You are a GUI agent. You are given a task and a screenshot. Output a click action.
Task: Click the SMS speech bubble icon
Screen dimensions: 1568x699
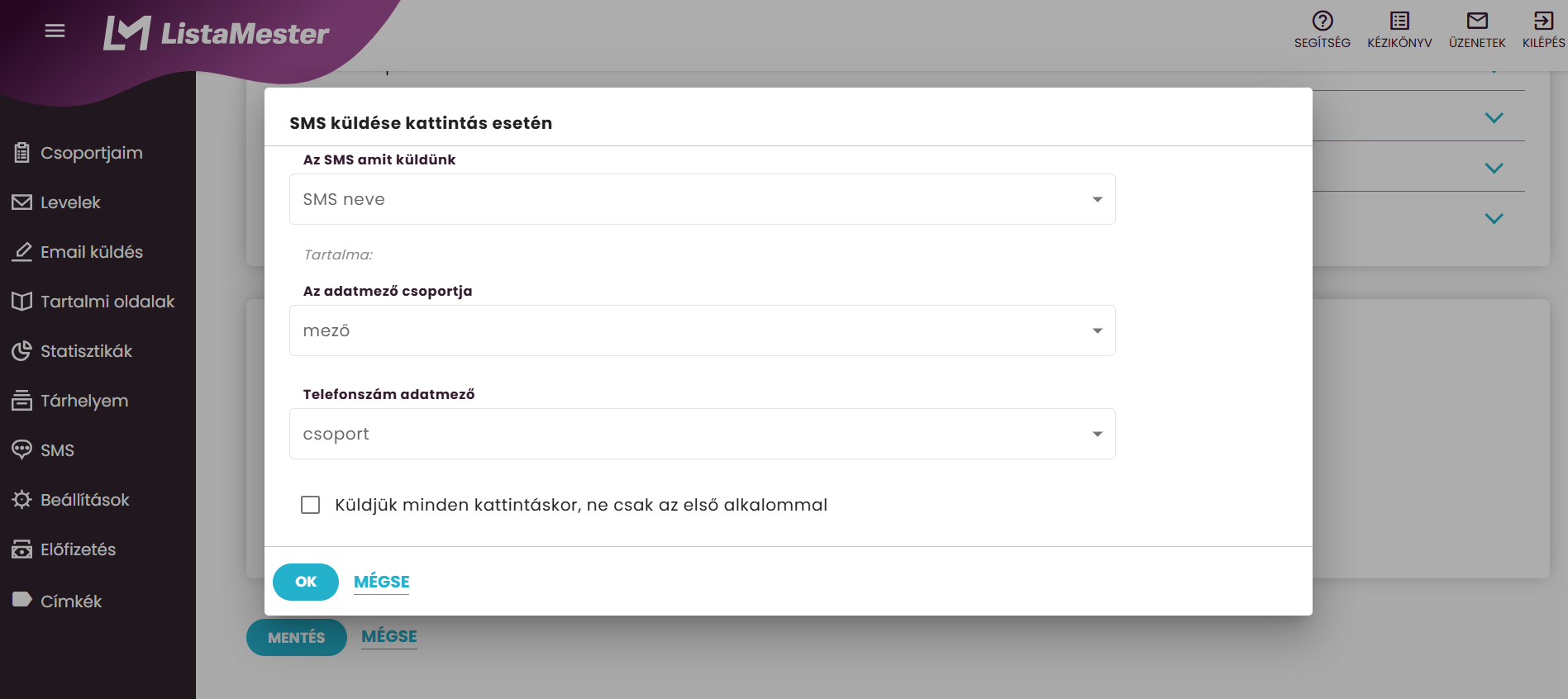pyautogui.click(x=21, y=450)
